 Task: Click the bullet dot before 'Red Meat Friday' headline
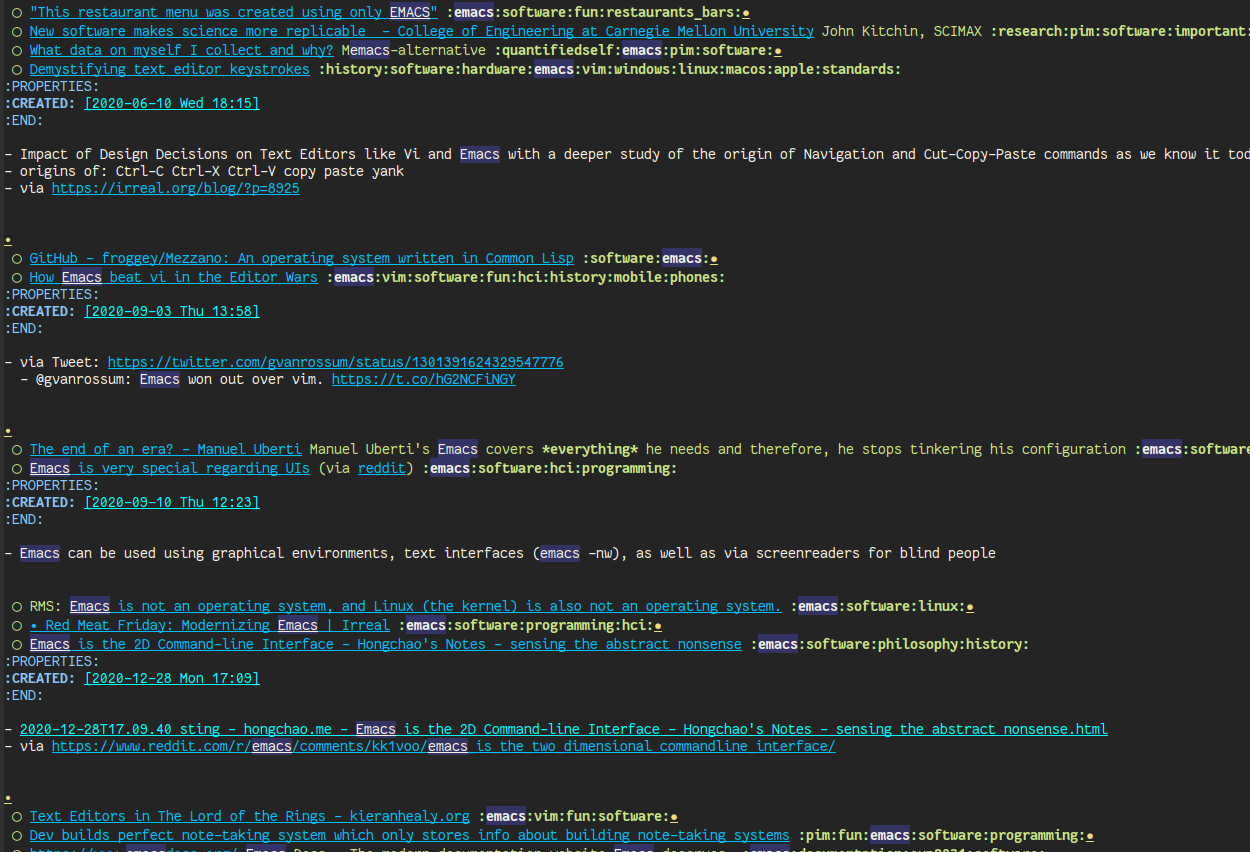[x=36, y=624]
